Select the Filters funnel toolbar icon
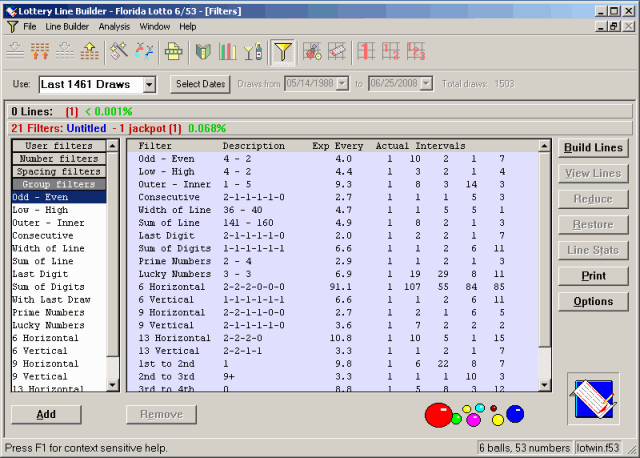This screenshot has width=640, height=458. coord(283,52)
